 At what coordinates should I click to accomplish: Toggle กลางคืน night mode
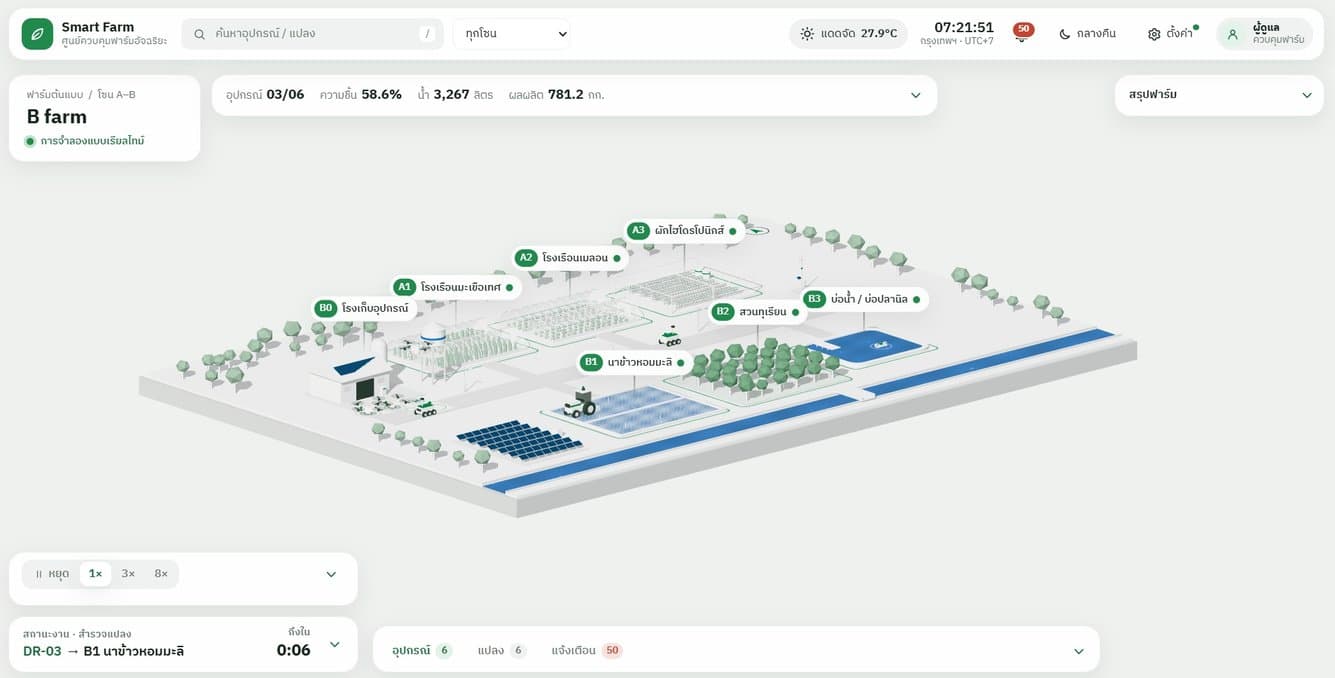(1087, 34)
